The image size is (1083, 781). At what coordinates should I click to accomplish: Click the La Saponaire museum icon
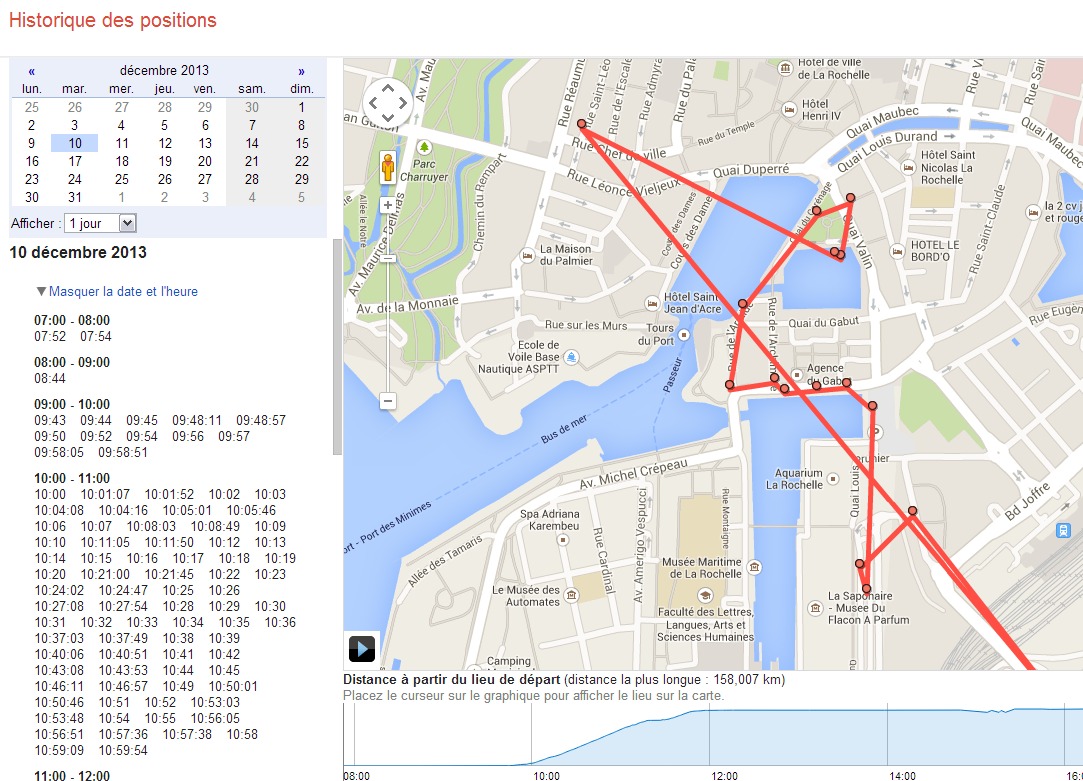816,608
